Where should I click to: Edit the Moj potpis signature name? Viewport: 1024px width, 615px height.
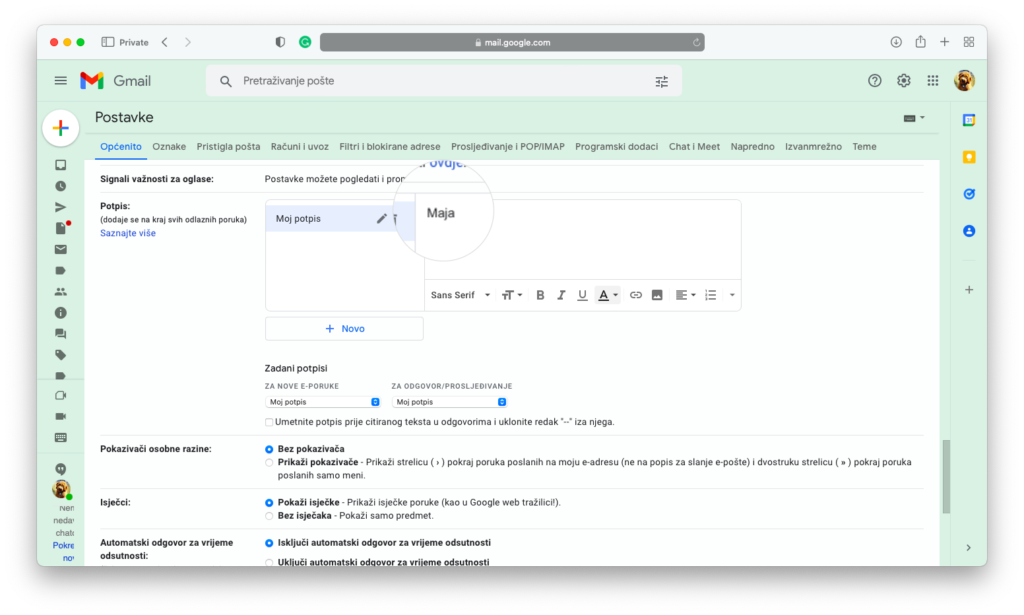point(381,219)
